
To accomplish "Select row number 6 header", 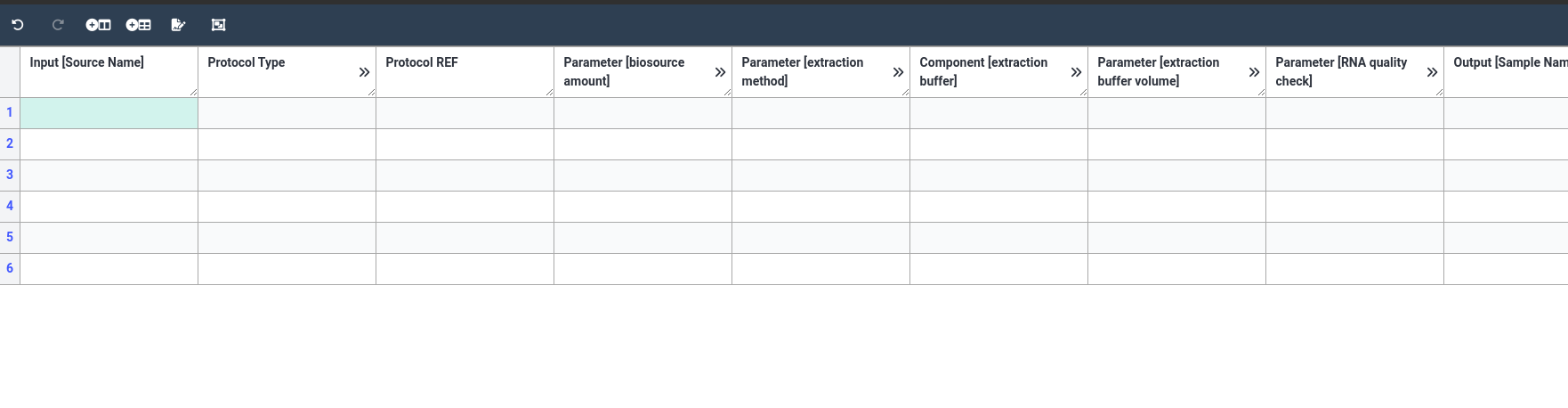I will [10, 269].
